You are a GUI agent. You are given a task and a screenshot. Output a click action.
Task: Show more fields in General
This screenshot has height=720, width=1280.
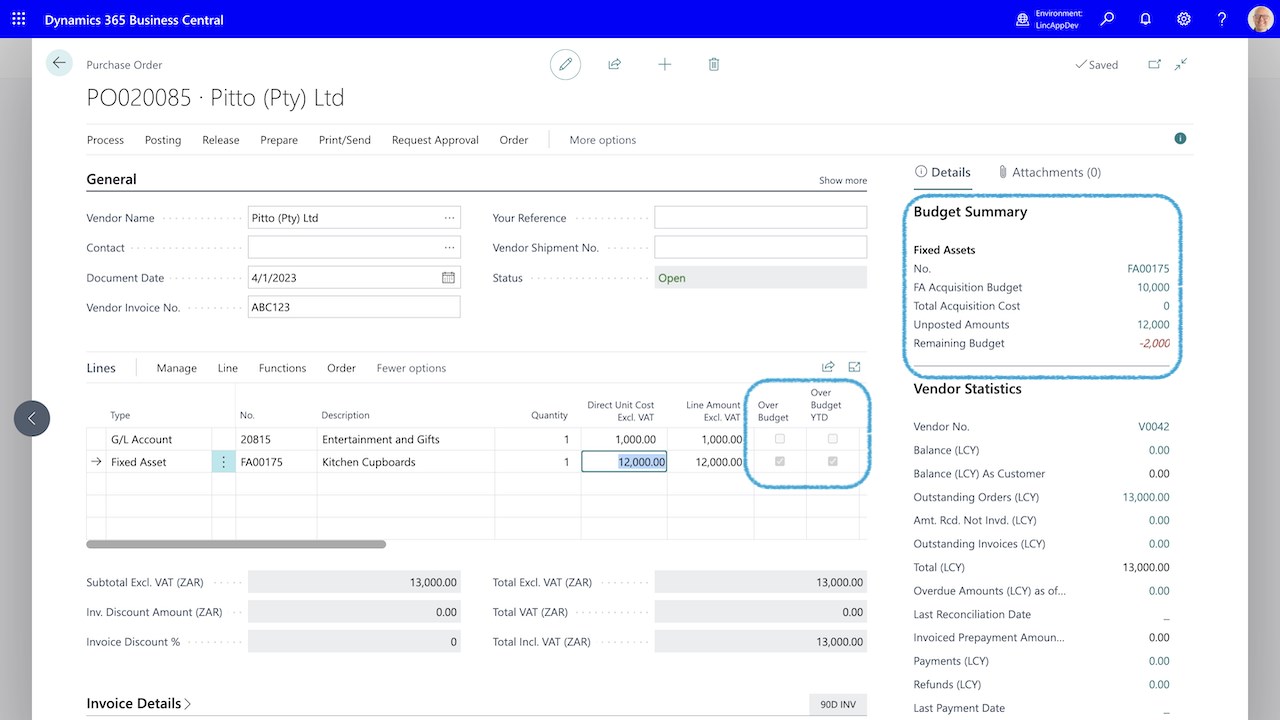(843, 181)
